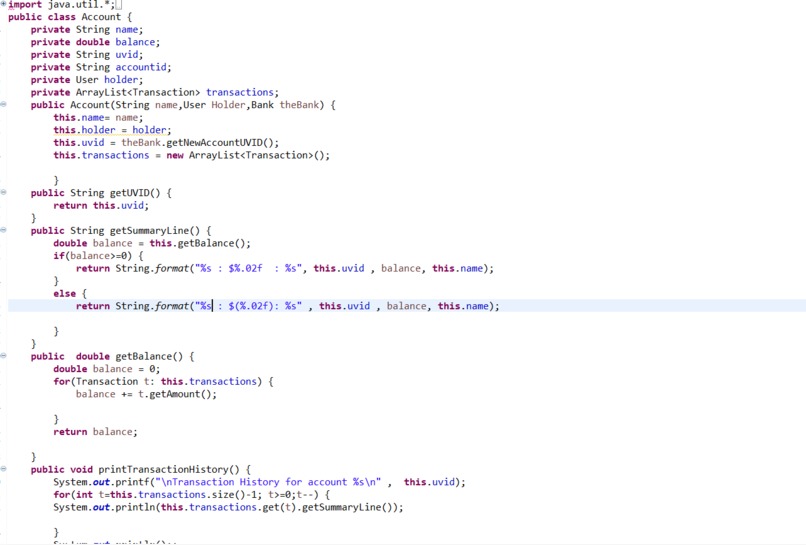Click the 'Transaction History for account' printf string
The height and width of the screenshot is (545, 806).
click(268, 482)
